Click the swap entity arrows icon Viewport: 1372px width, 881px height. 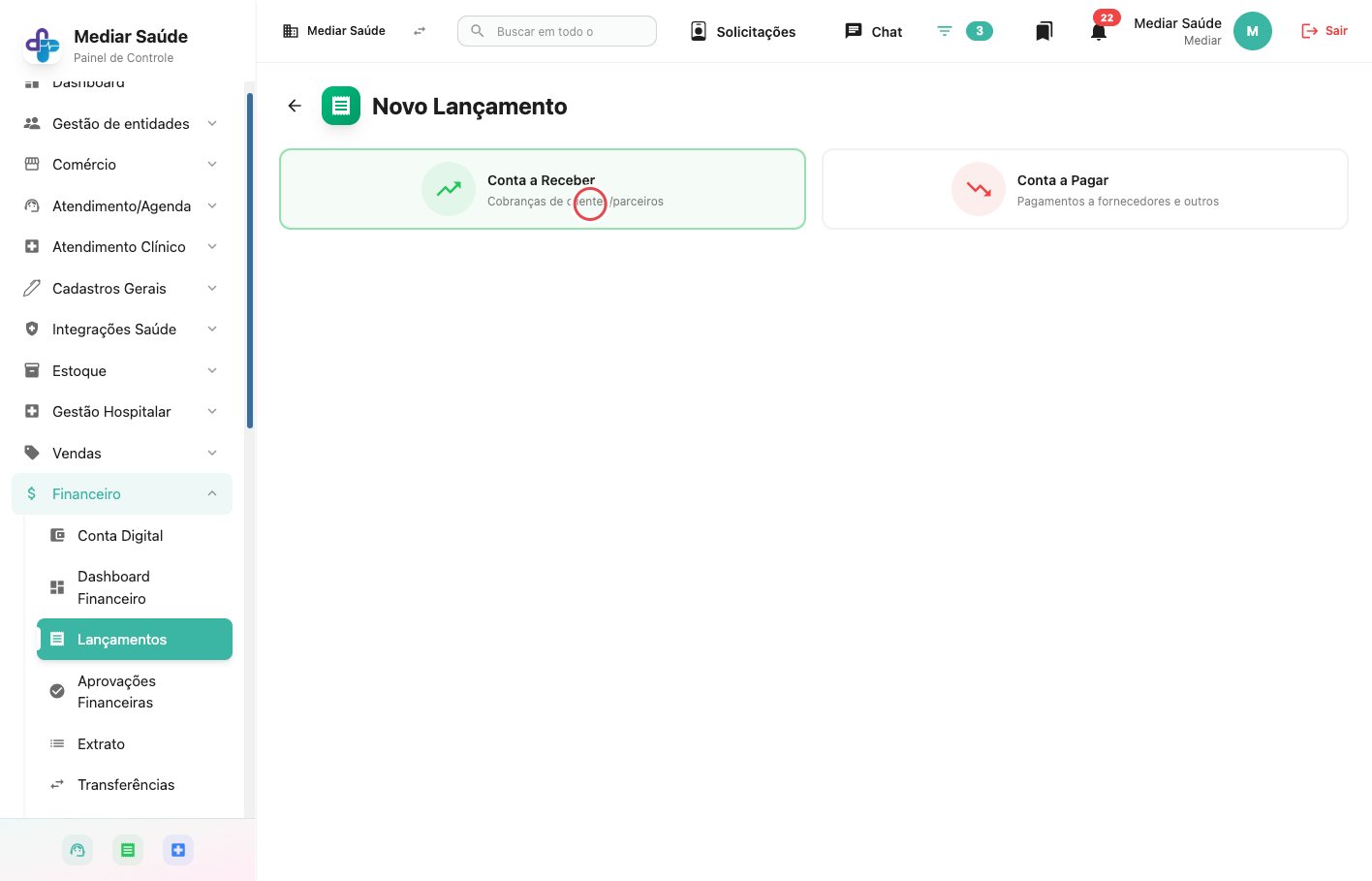coord(420,31)
